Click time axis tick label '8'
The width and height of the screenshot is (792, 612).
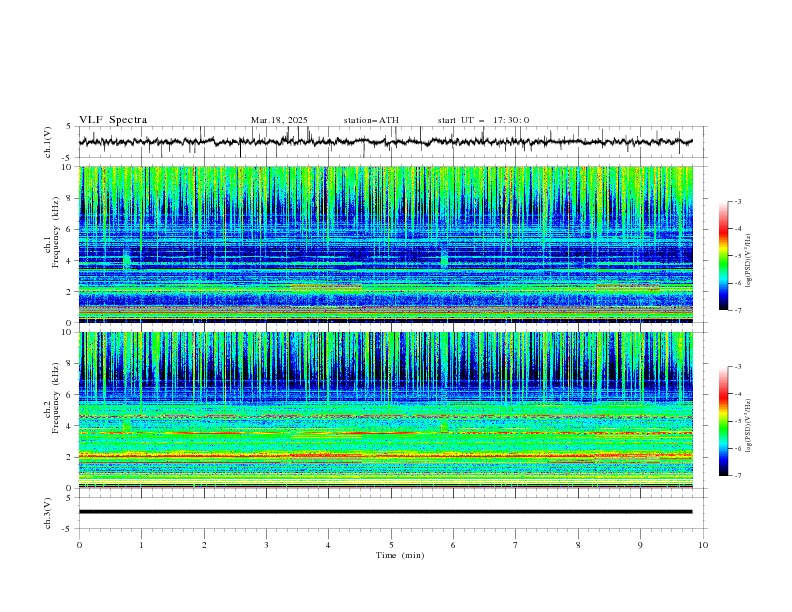tap(578, 545)
